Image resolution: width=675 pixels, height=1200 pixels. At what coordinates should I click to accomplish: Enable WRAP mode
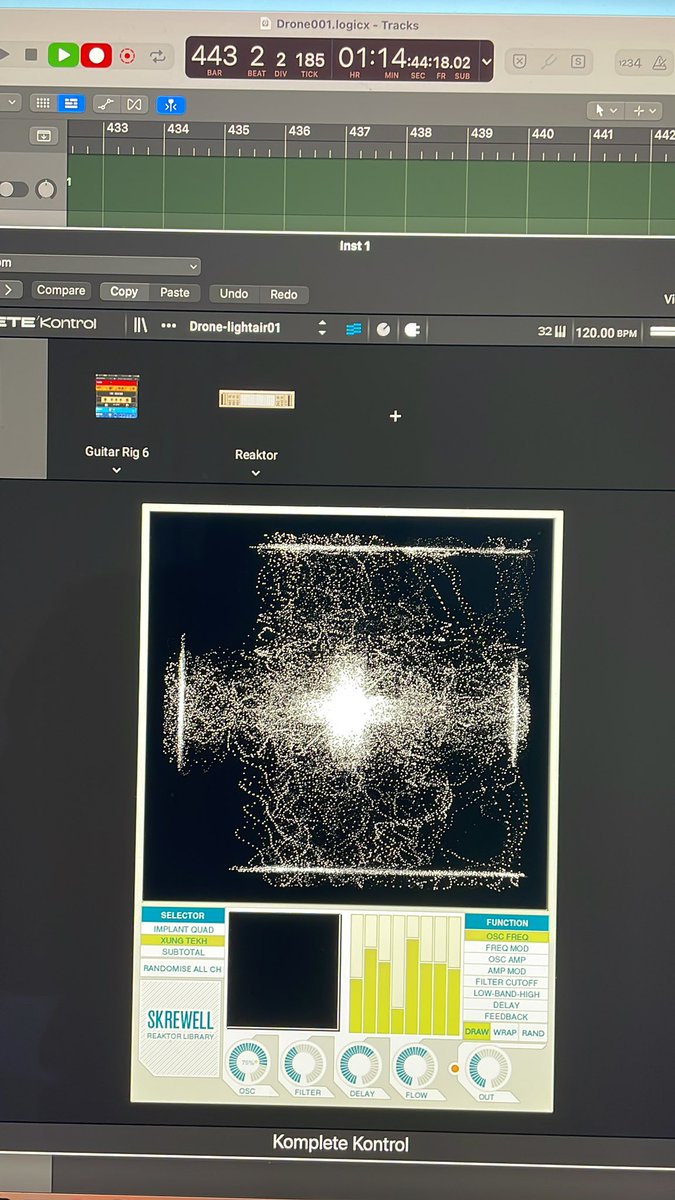(505, 1033)
